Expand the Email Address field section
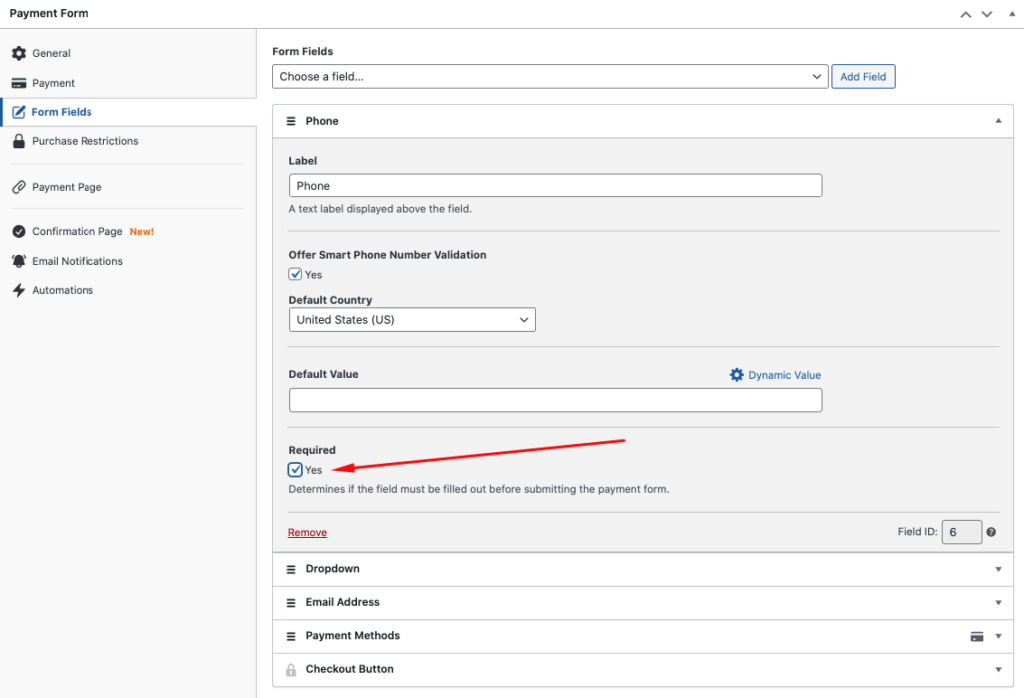This screenshot has height=698, width=1024. [997, 603]
